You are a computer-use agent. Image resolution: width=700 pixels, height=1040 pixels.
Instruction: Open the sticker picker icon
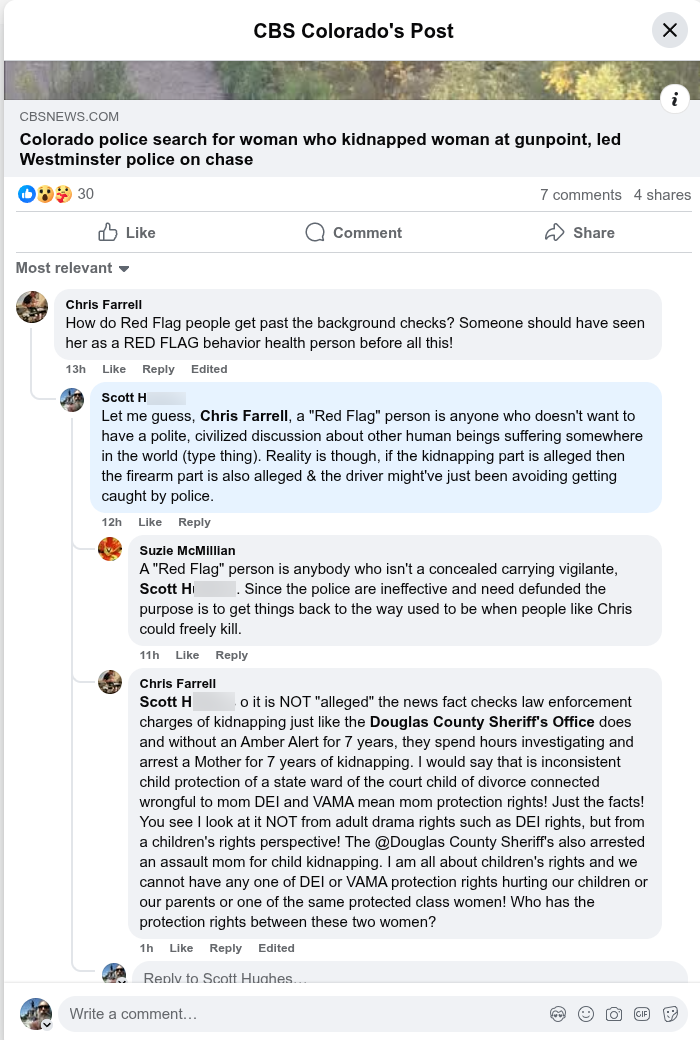670,1014
